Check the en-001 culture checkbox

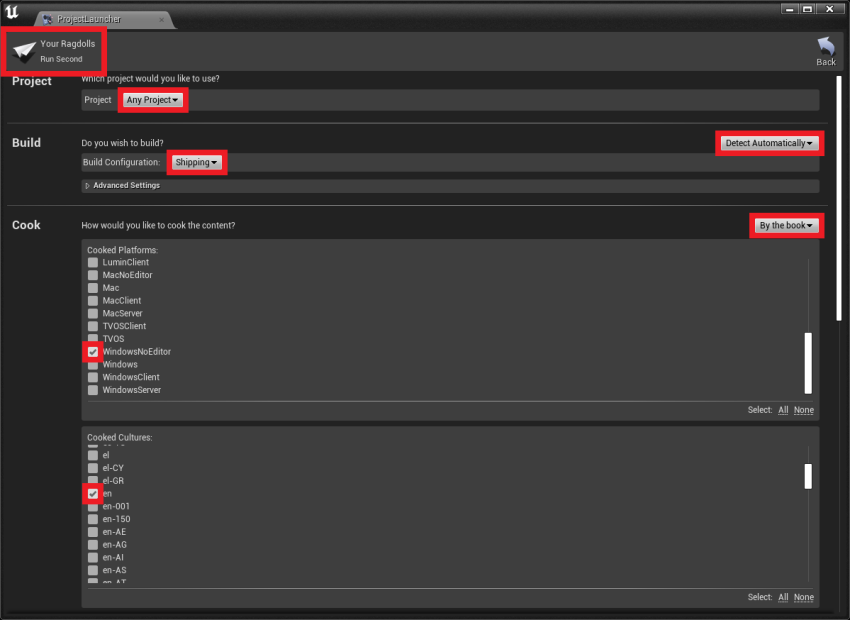click(x=93, y=507)
